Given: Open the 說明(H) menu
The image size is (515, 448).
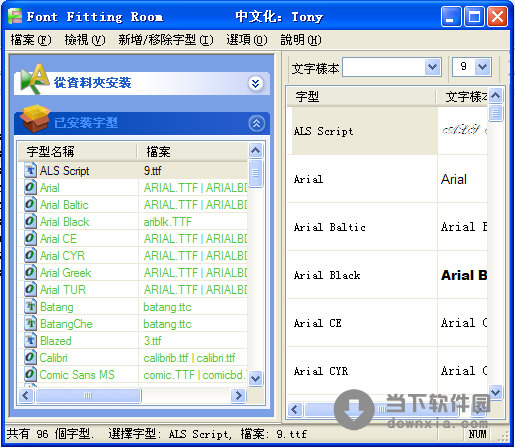Looking at the screenshot, I should 301,40.
